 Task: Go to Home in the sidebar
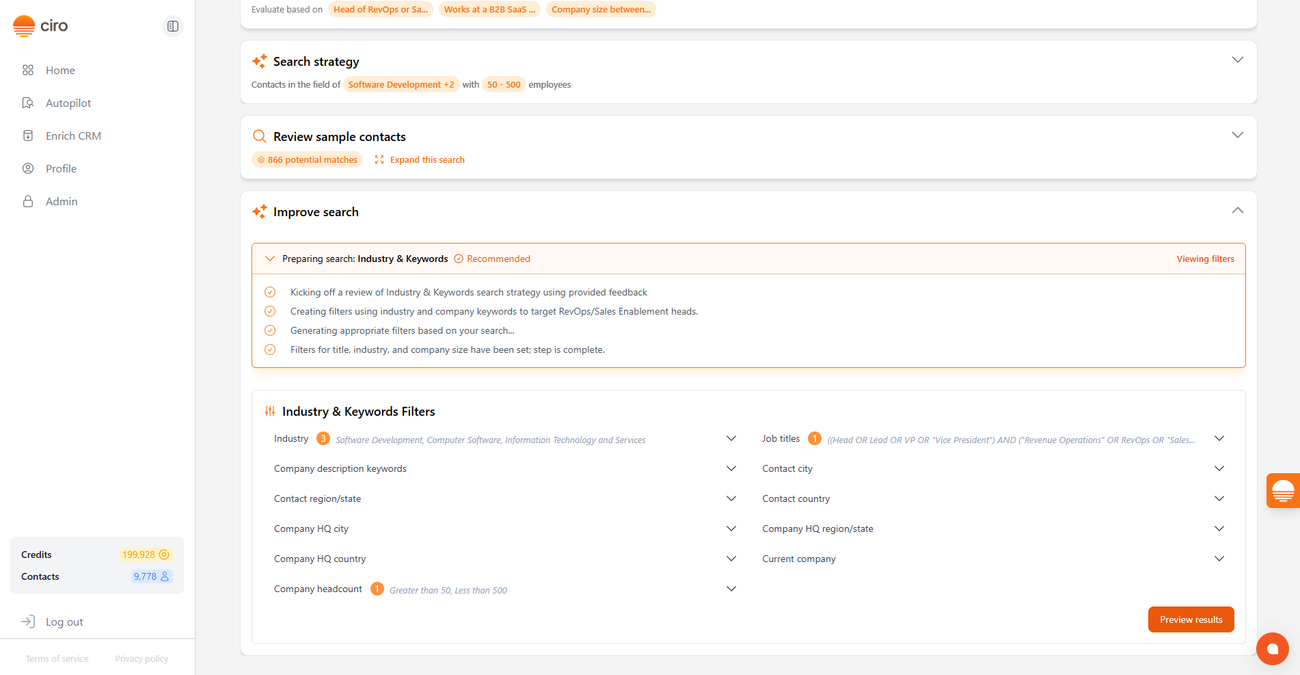(x=60, y=70)
